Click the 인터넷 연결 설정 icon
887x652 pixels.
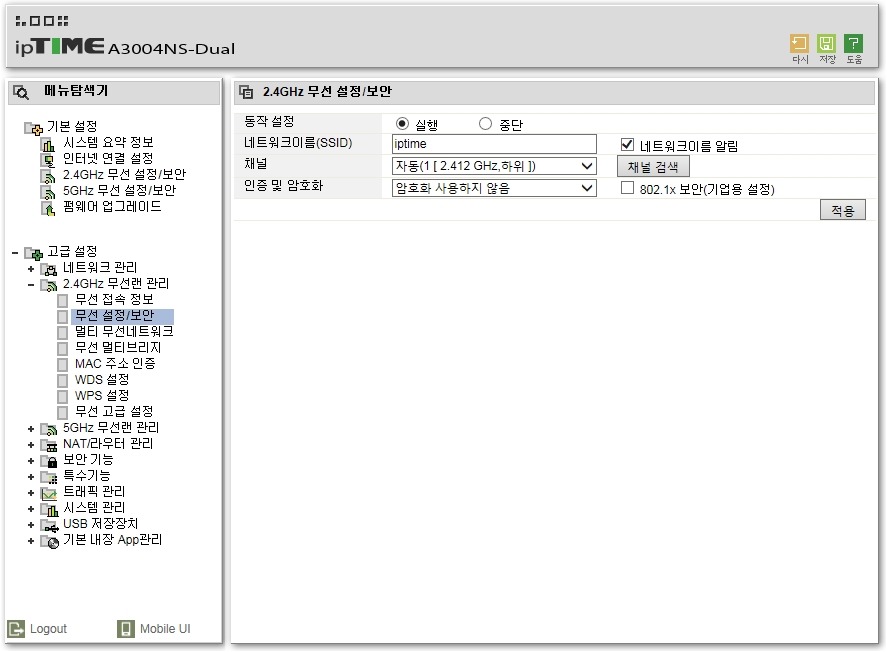pos(49,161)
